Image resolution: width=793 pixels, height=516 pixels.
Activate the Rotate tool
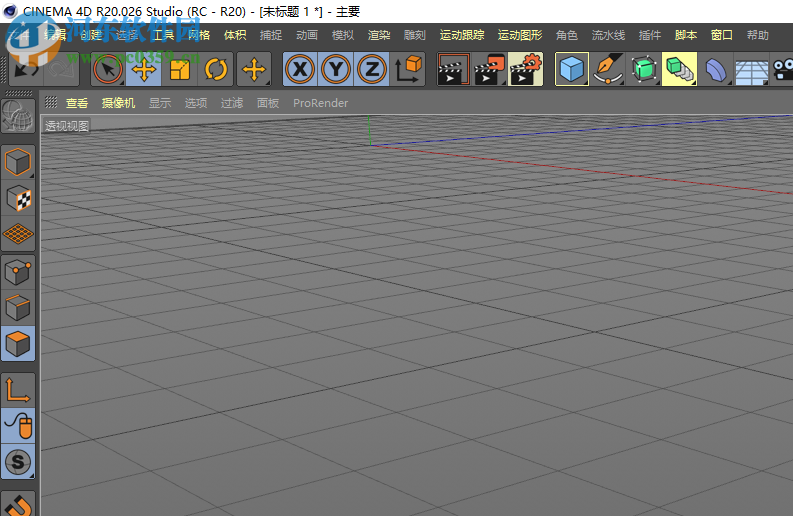pyautogui.click(x=216, y=69)
